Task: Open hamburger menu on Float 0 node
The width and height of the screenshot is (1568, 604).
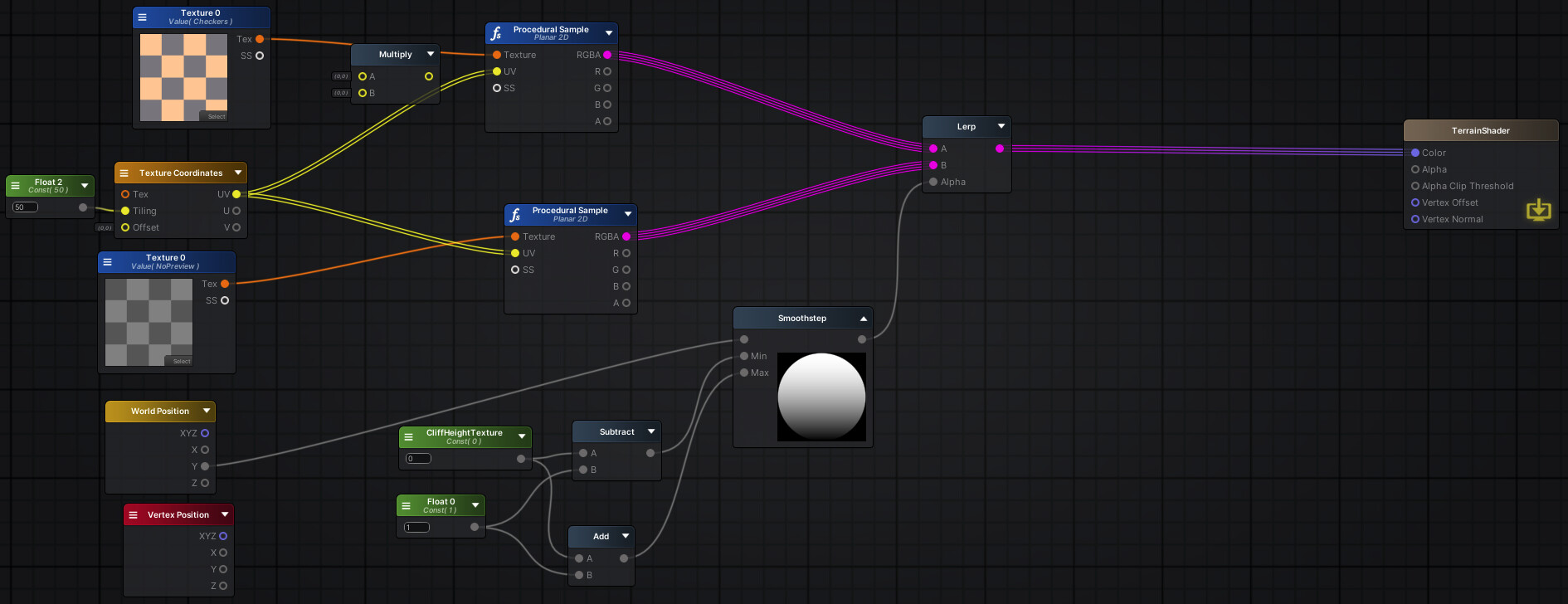Action: [x=406, y=505]
